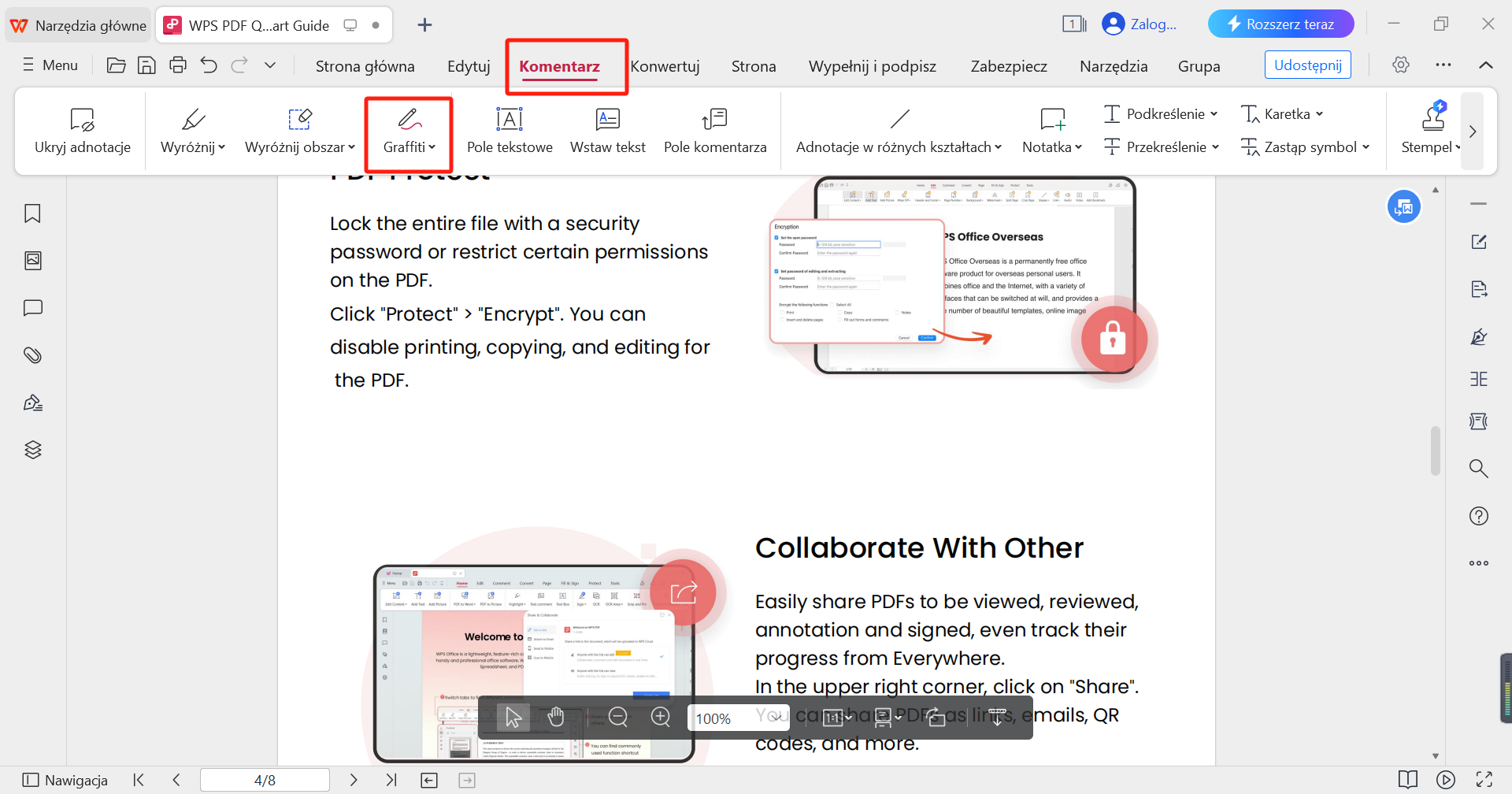
Task: Switch to Wypełnij i podpisz tab
Action: click(x=873, y=66)
